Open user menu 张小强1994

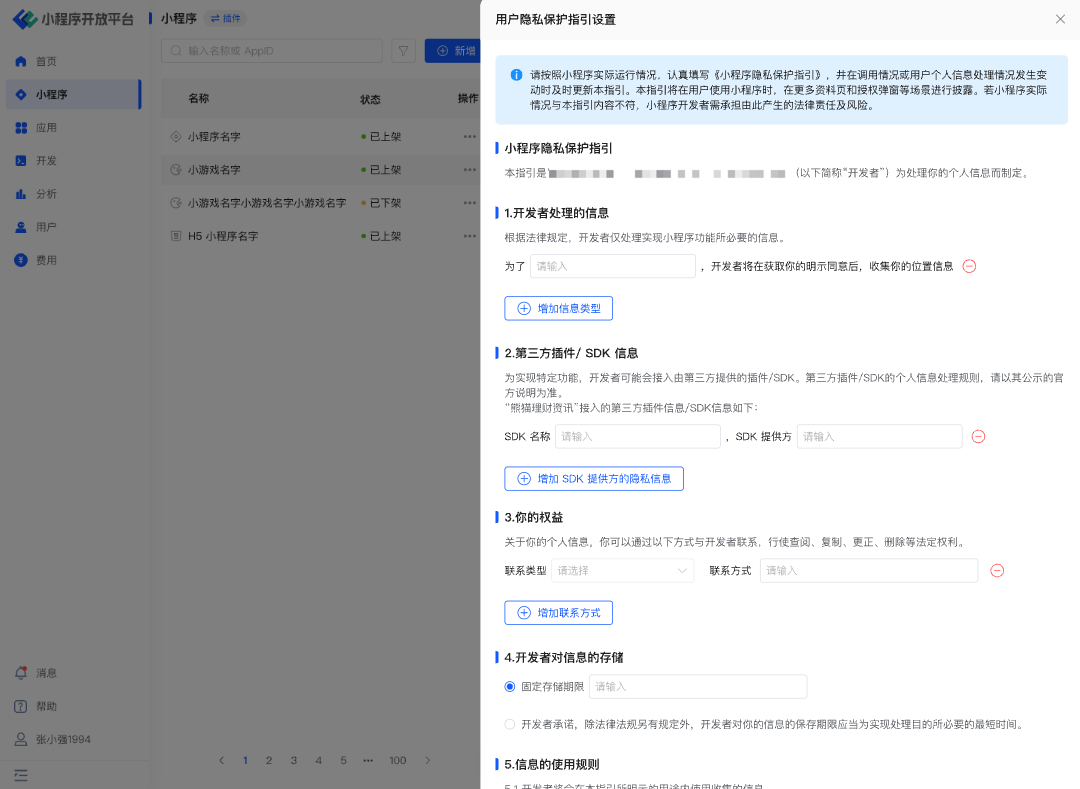coord(62,740)
